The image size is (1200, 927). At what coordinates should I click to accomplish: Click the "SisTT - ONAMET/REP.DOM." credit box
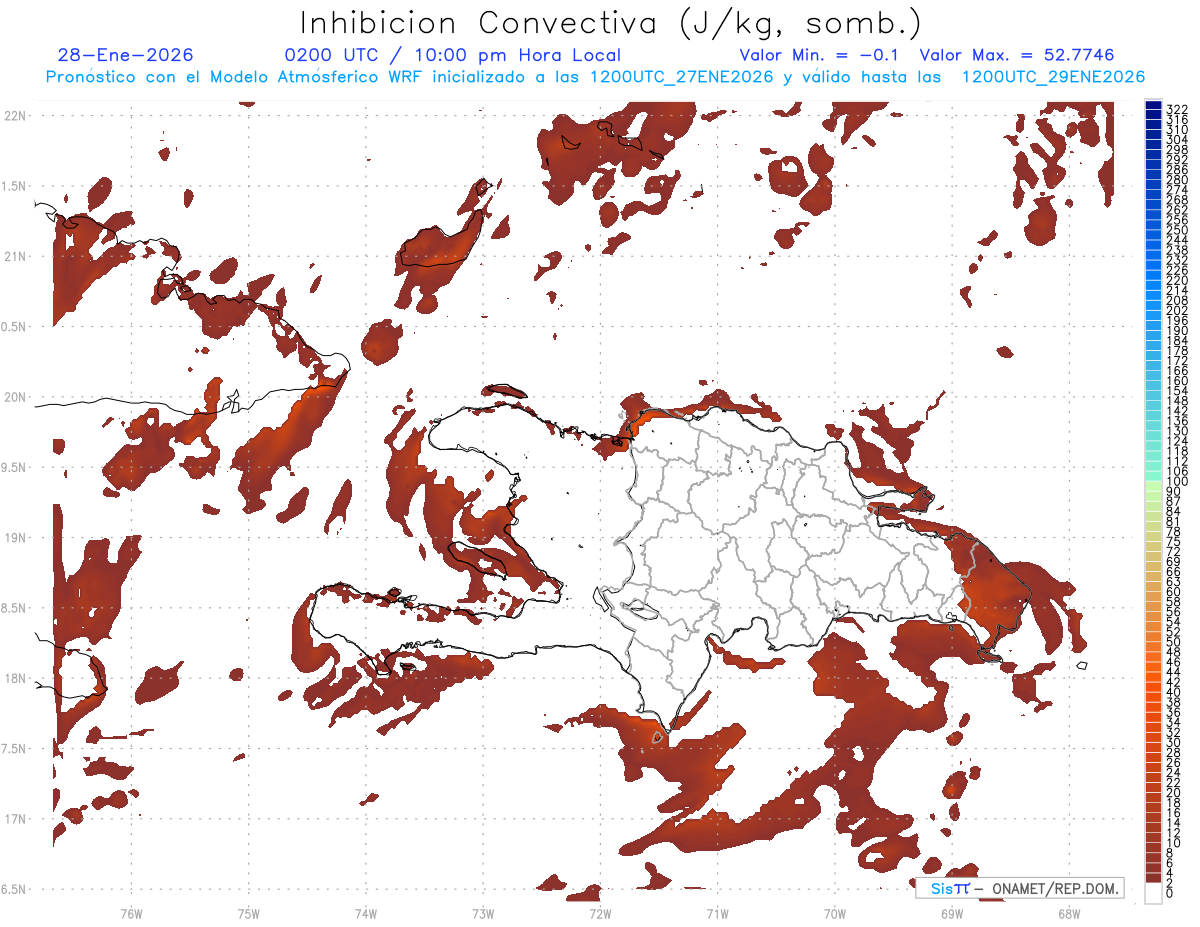[x=1020, y=888]
